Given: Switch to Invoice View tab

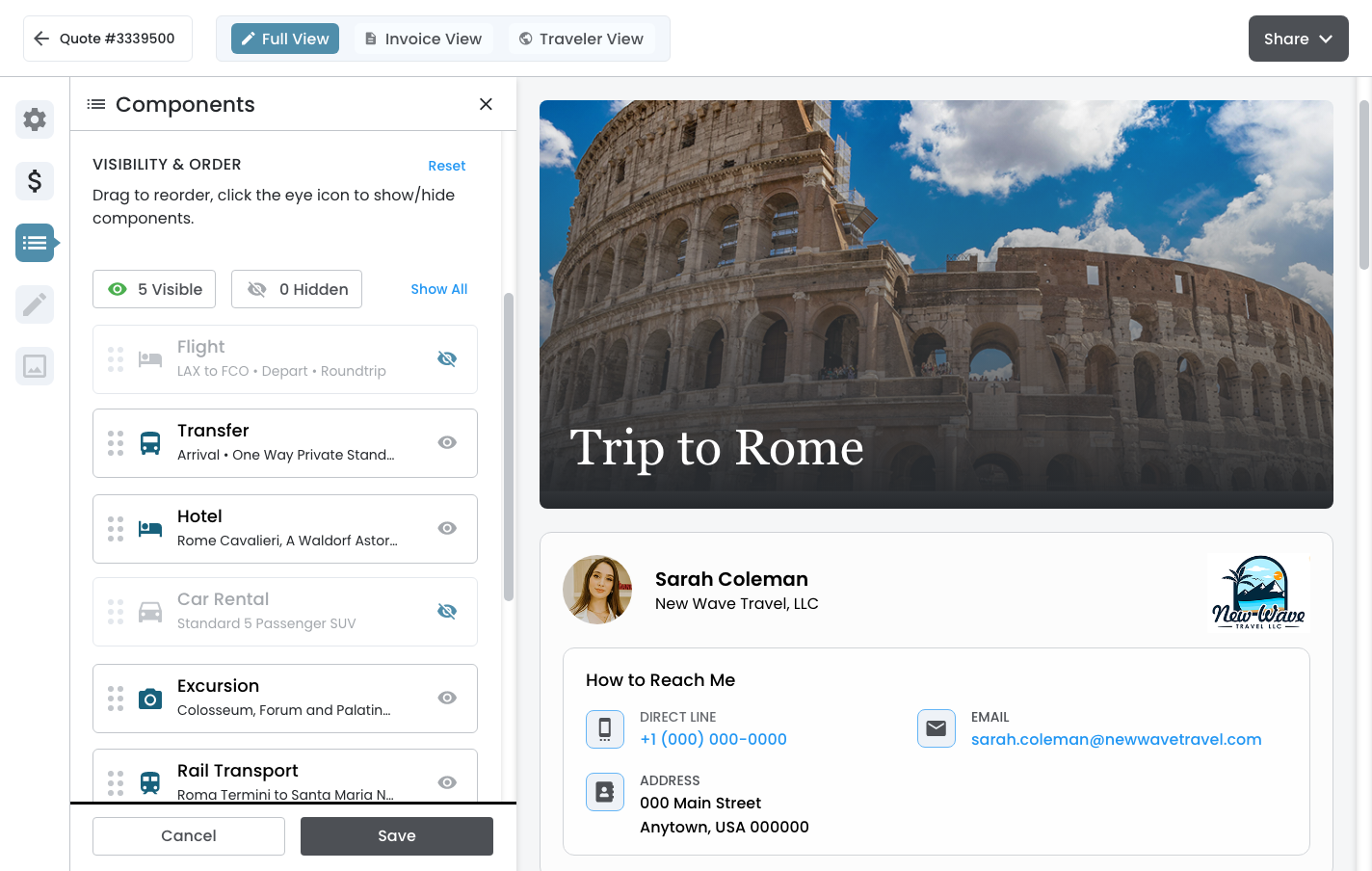Looking at the screenshot, I should pyautogui.click(x=424, y=39).
